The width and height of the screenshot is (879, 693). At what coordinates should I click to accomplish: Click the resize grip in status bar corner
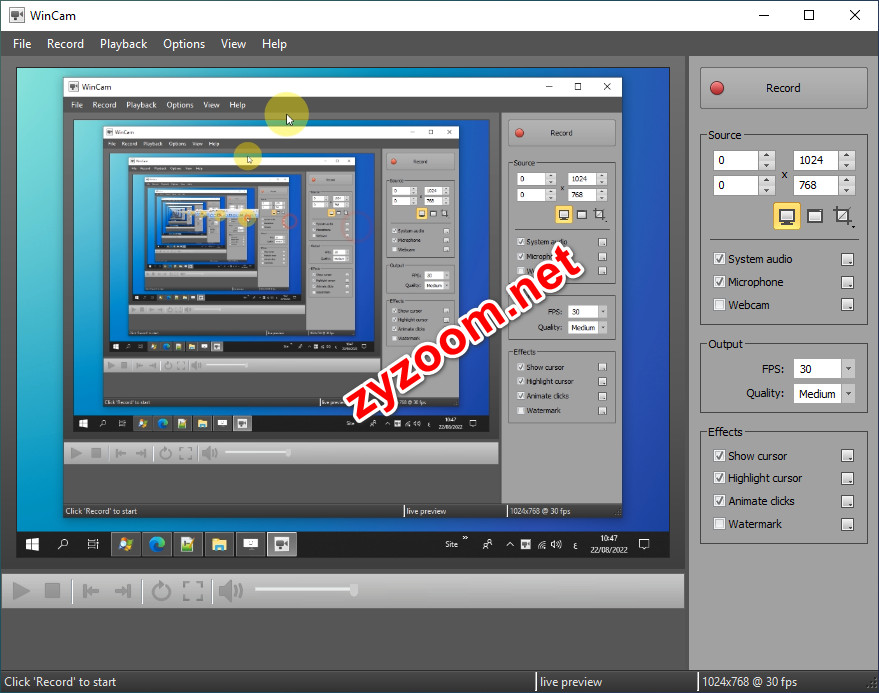pyautogui.click(x=872, y=683)
